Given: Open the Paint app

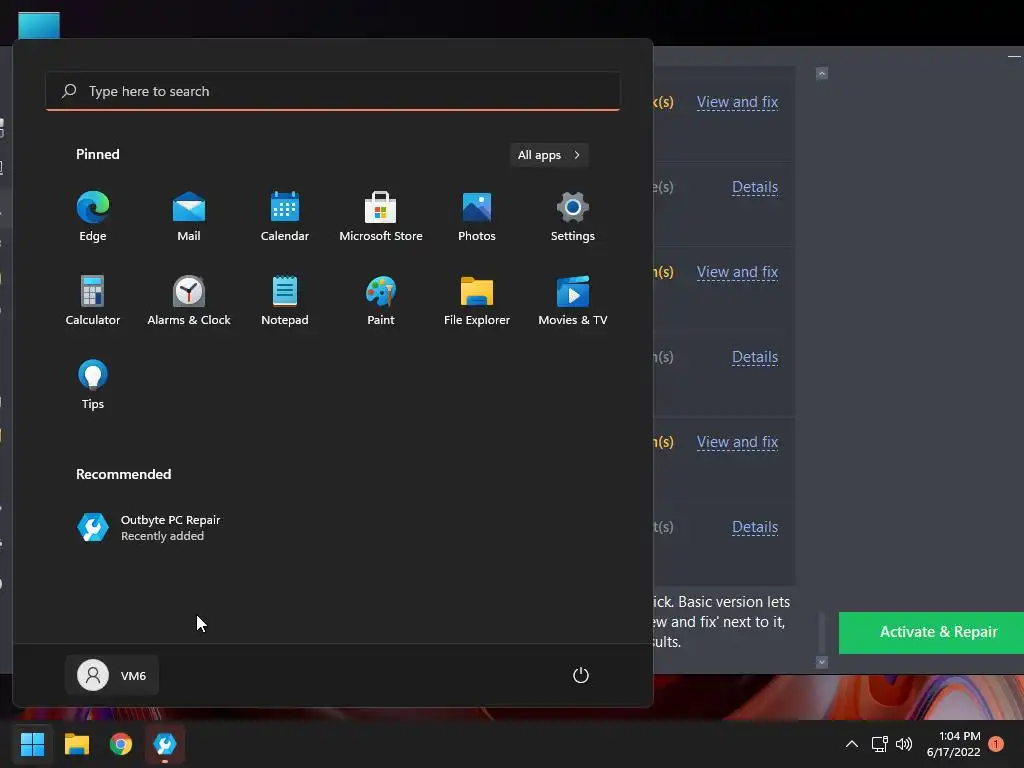Looking at the screenshot, I should 381,300.
